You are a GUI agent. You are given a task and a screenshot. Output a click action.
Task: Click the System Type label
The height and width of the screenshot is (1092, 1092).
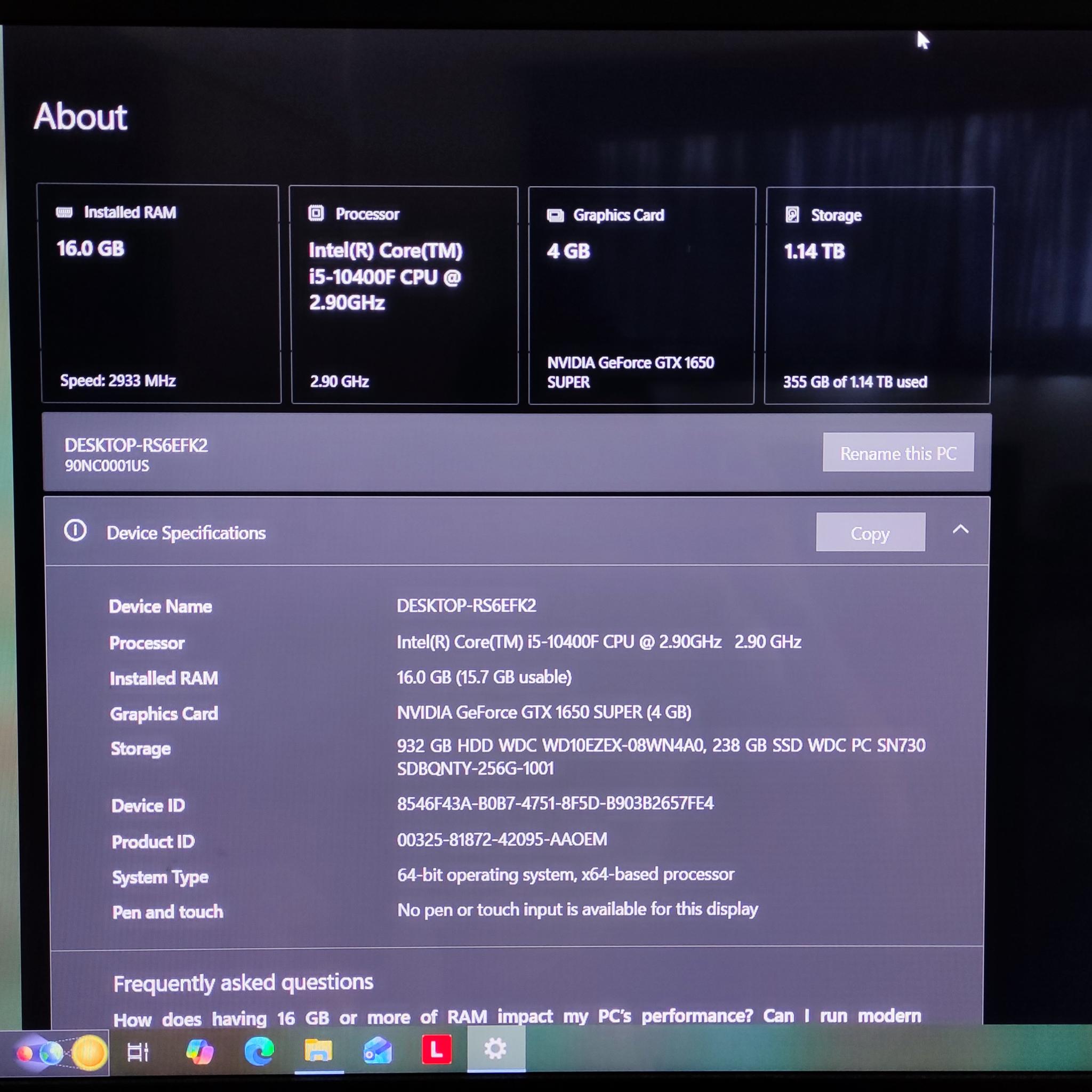pos(160,877)
